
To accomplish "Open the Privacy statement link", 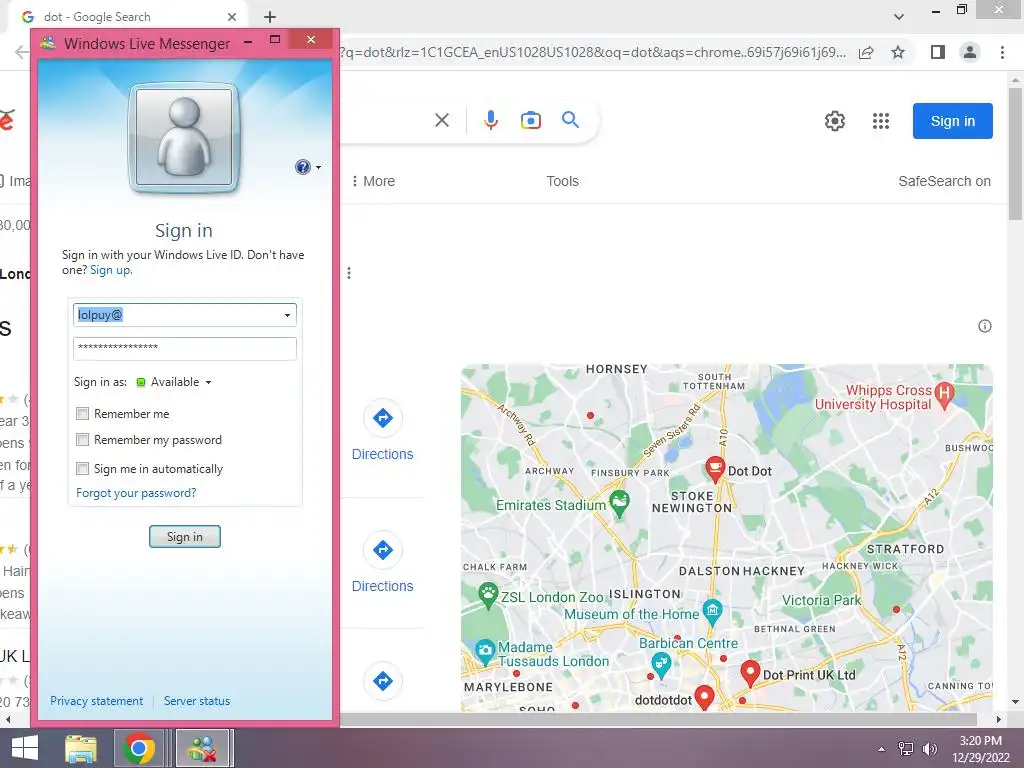I will tap(97, 701).
